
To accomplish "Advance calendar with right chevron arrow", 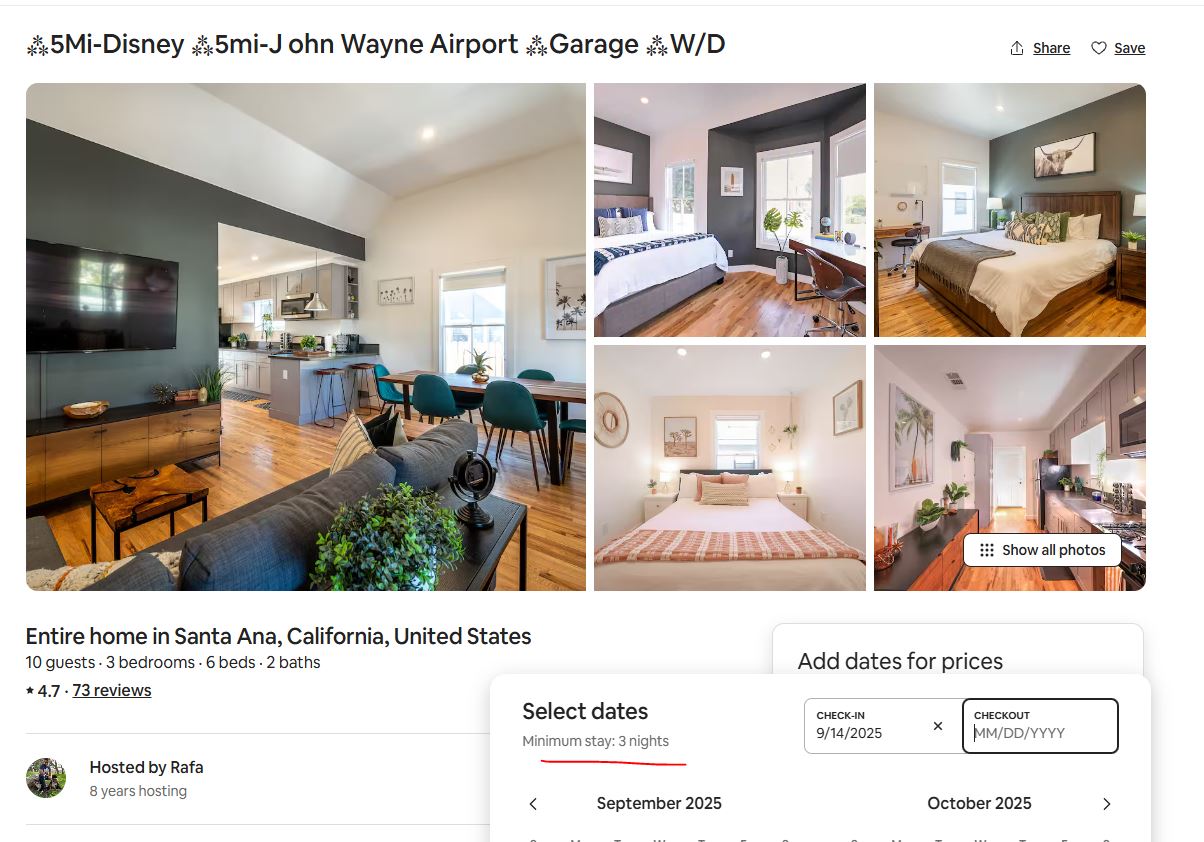I will (1106, 804).
